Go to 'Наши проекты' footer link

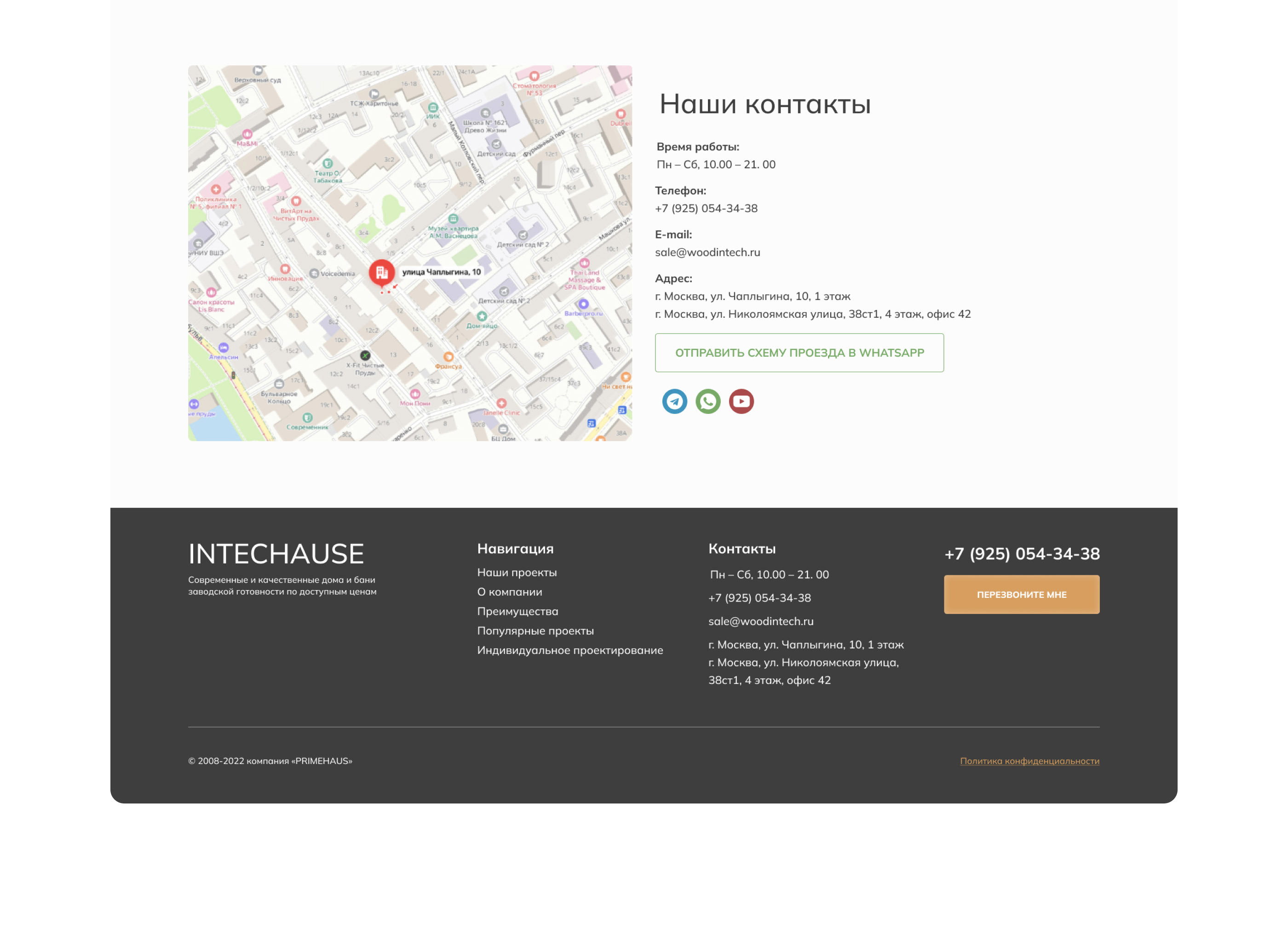tap(517, 573)
